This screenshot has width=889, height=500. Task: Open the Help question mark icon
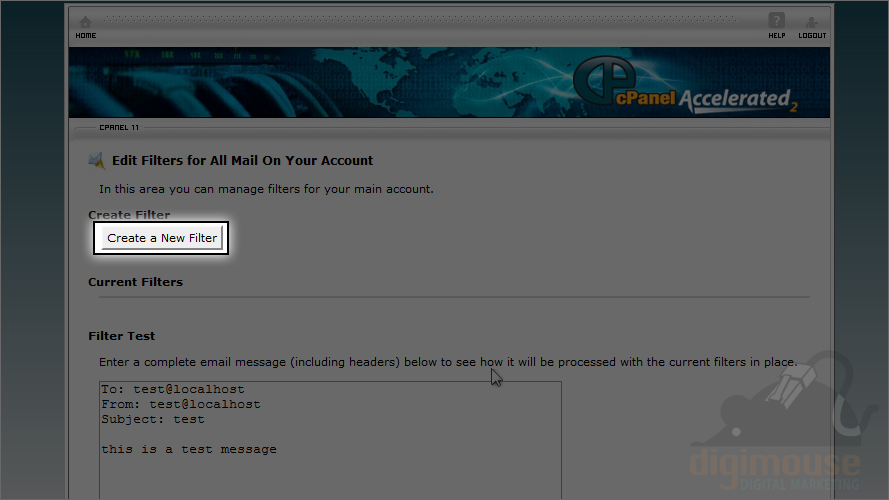coord(776,20)
